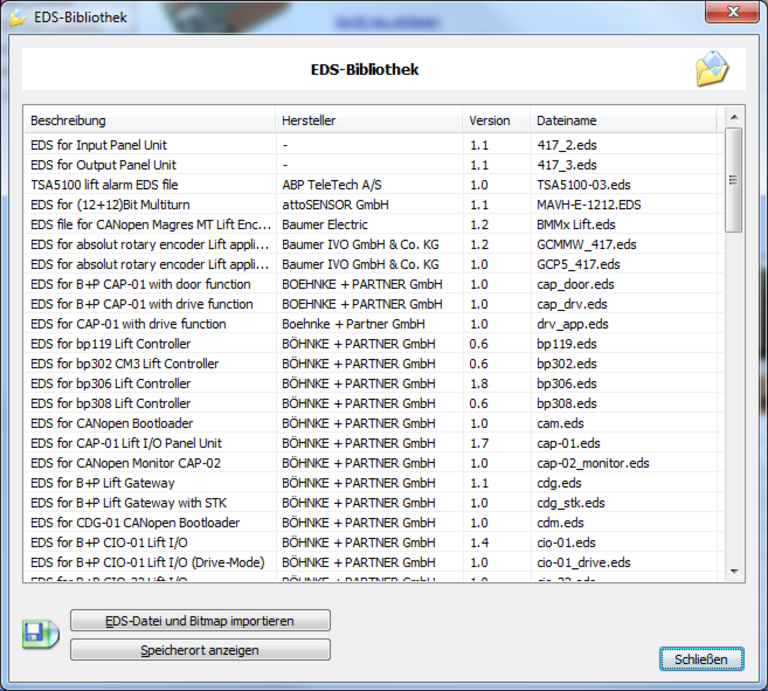Close dialog with the Schließen button
The height and width of the screenshot is (691, 768).
701,659
